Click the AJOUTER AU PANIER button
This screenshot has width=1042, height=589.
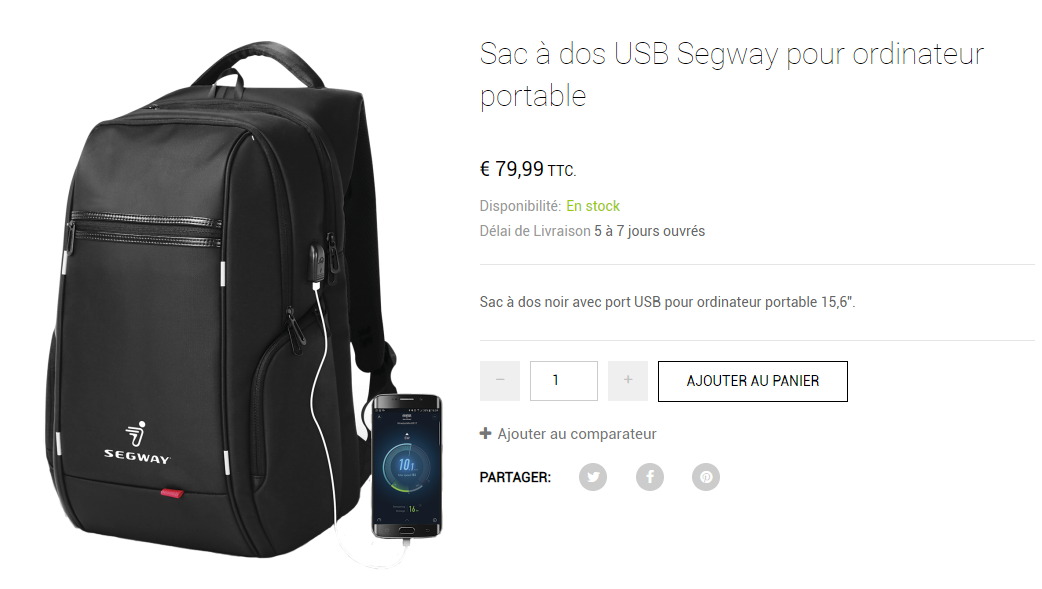[x=753, y=381]
